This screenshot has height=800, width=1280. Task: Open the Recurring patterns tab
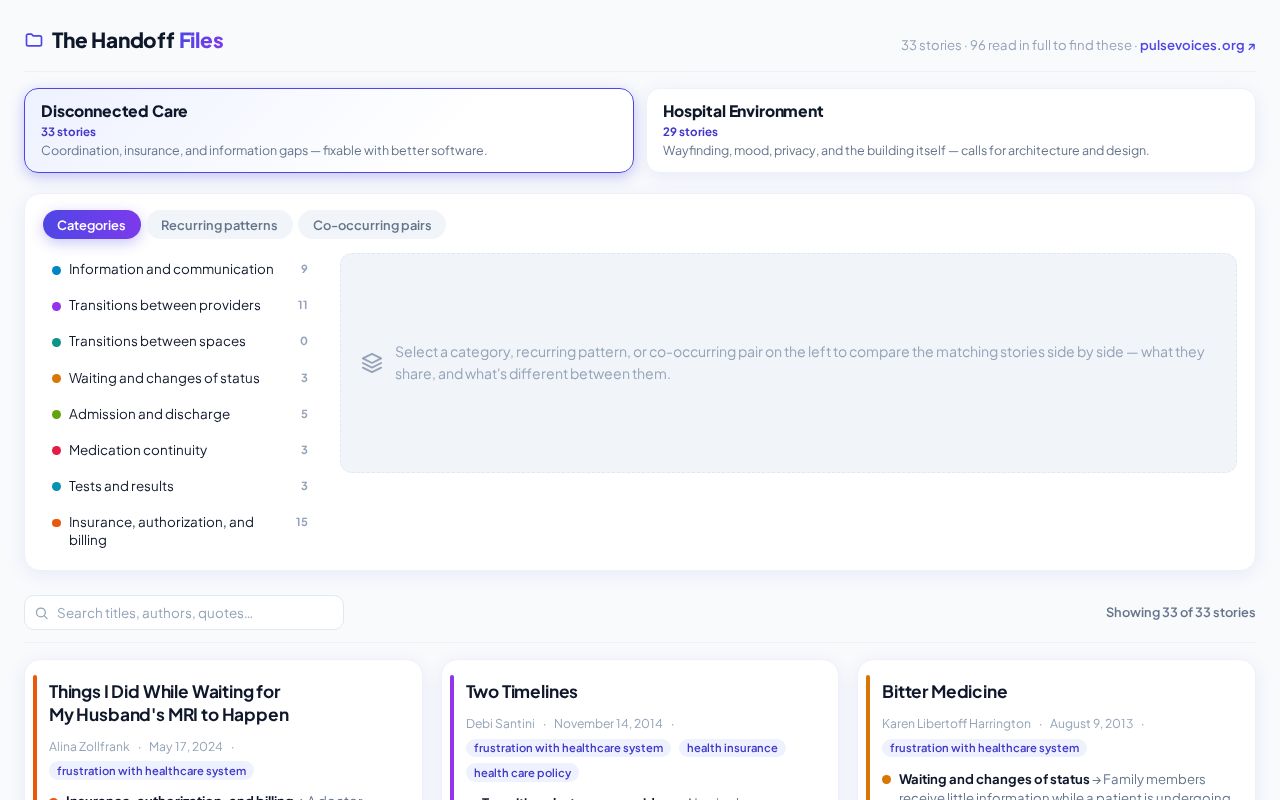(219, 225)
